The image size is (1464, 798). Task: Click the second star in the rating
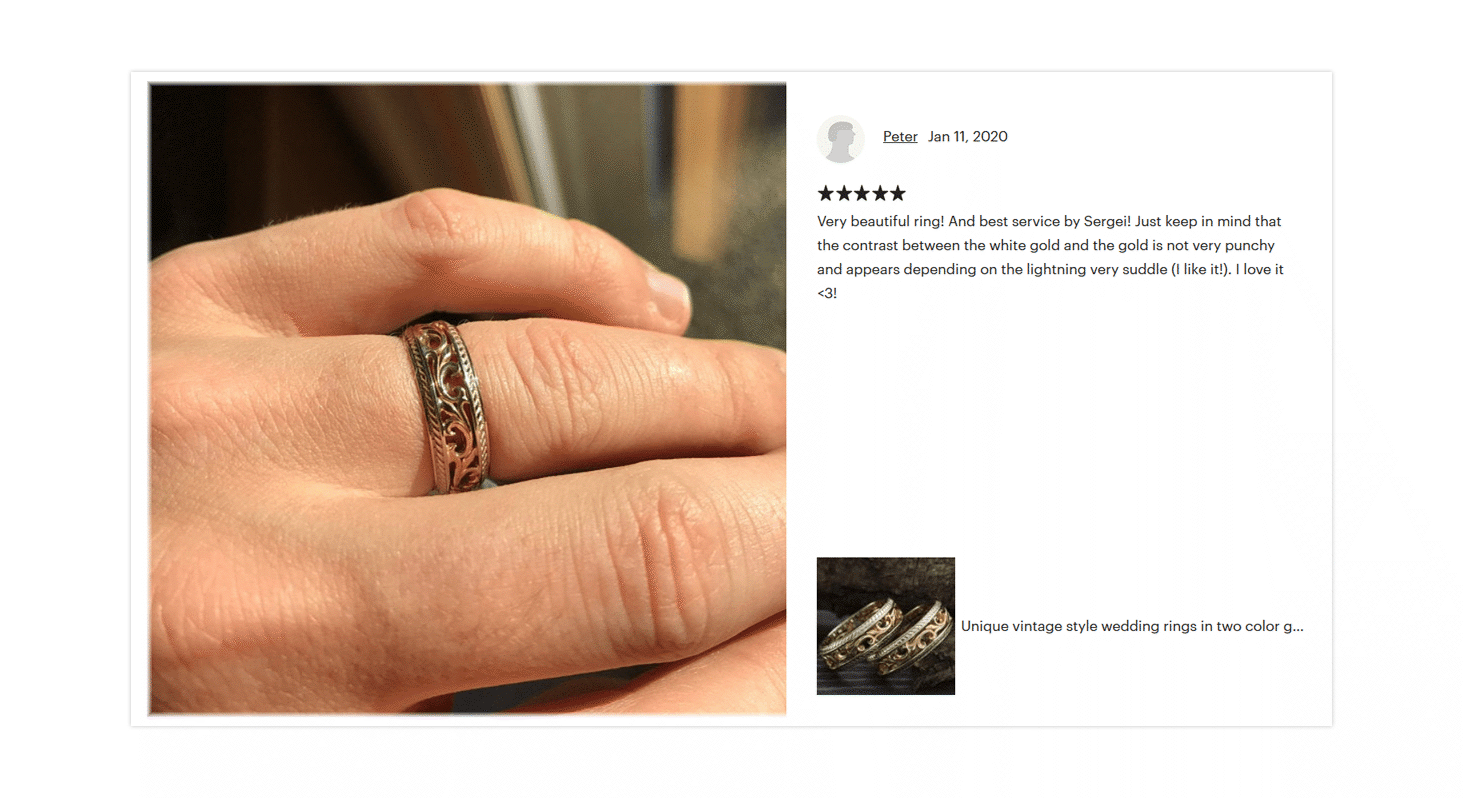[844, 193]
